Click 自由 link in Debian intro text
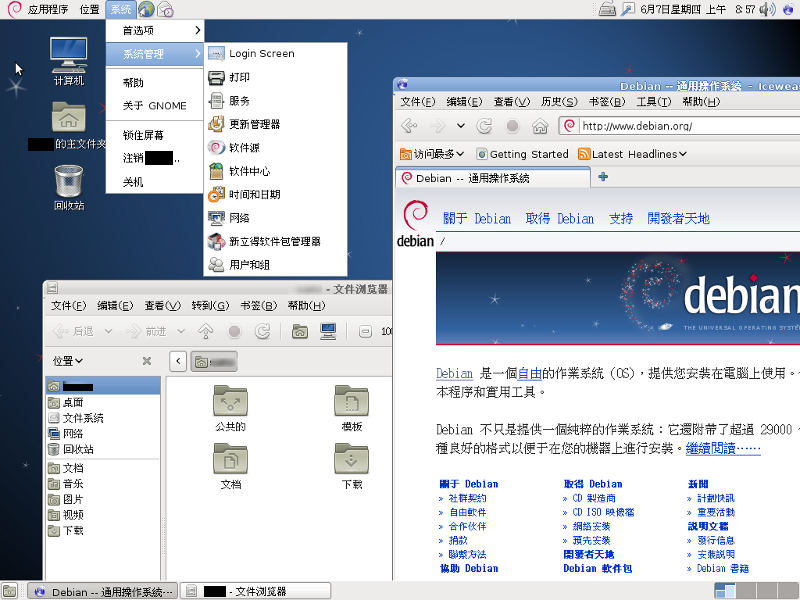800x600 pixels. pyautogui.click(x=530, y=373)
